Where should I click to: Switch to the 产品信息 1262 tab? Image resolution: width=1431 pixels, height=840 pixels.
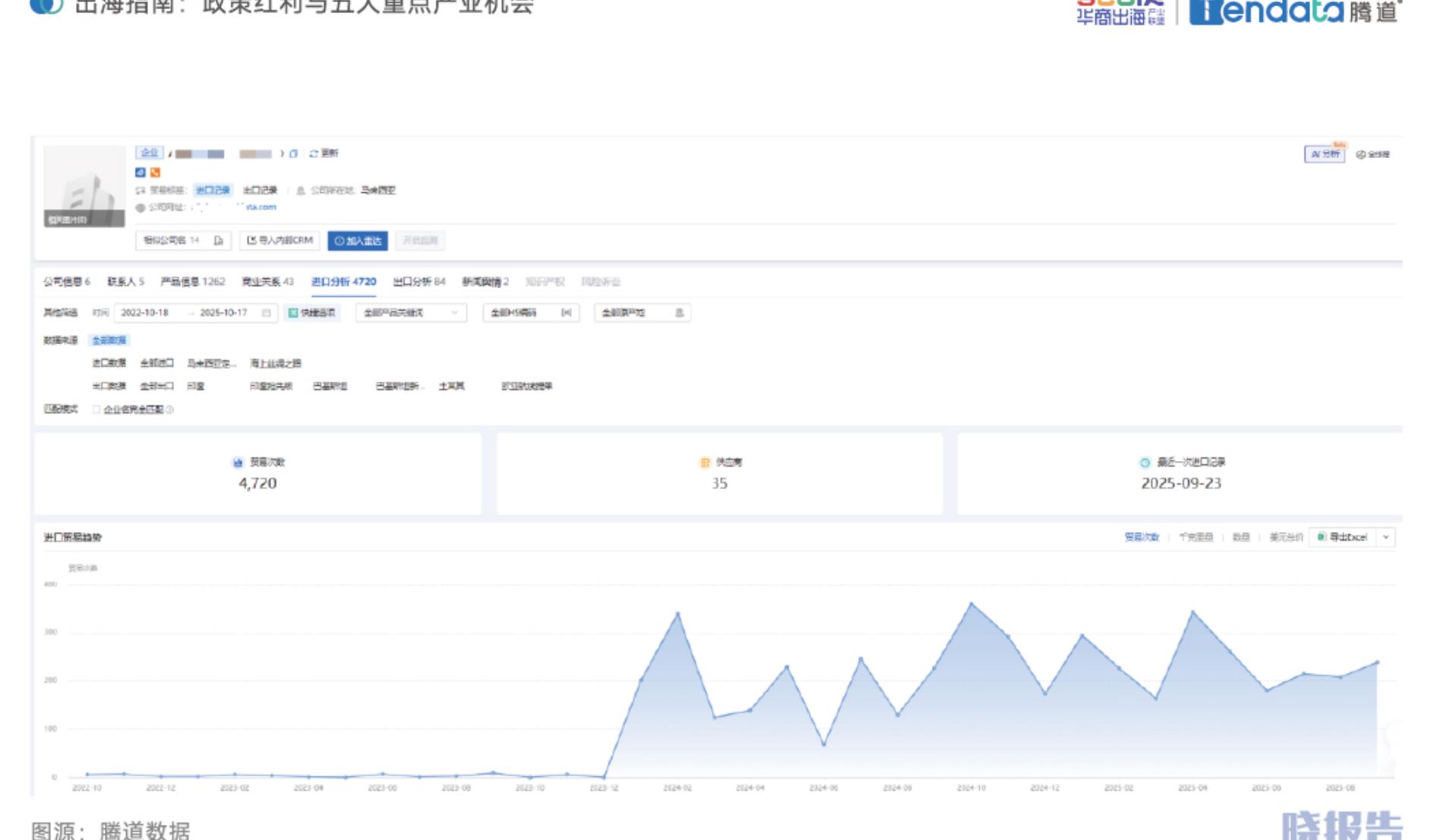pyautogui.click(x=193, y=282)
